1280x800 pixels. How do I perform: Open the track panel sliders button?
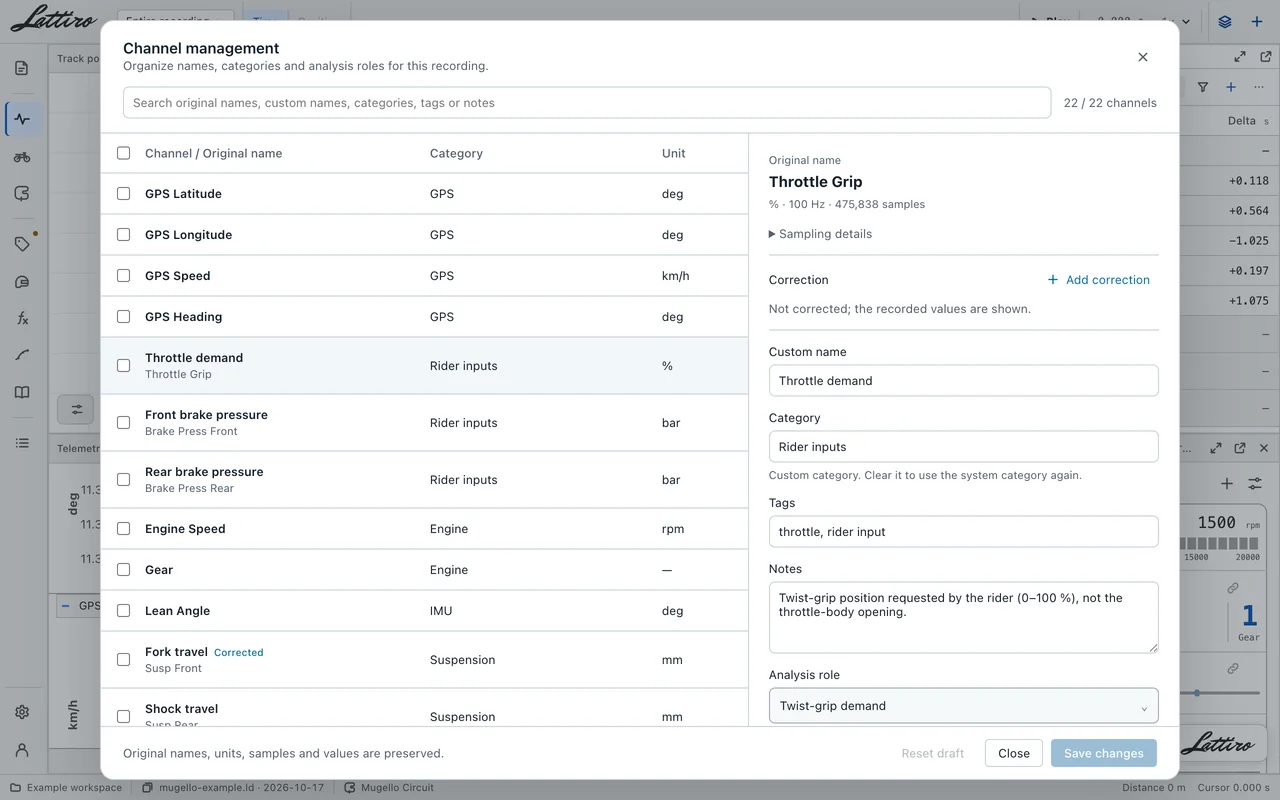click(76, 409)
